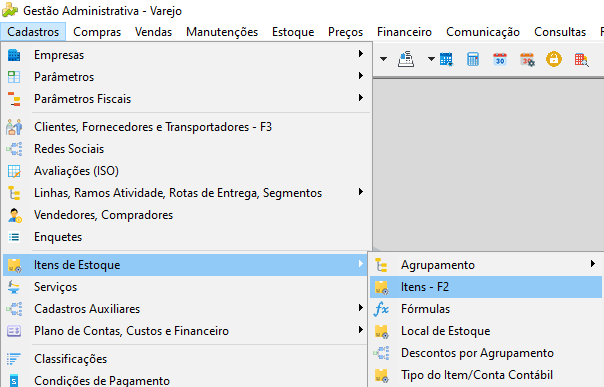Click the Gestão Administrativa title bar app icon

[10, 10]
